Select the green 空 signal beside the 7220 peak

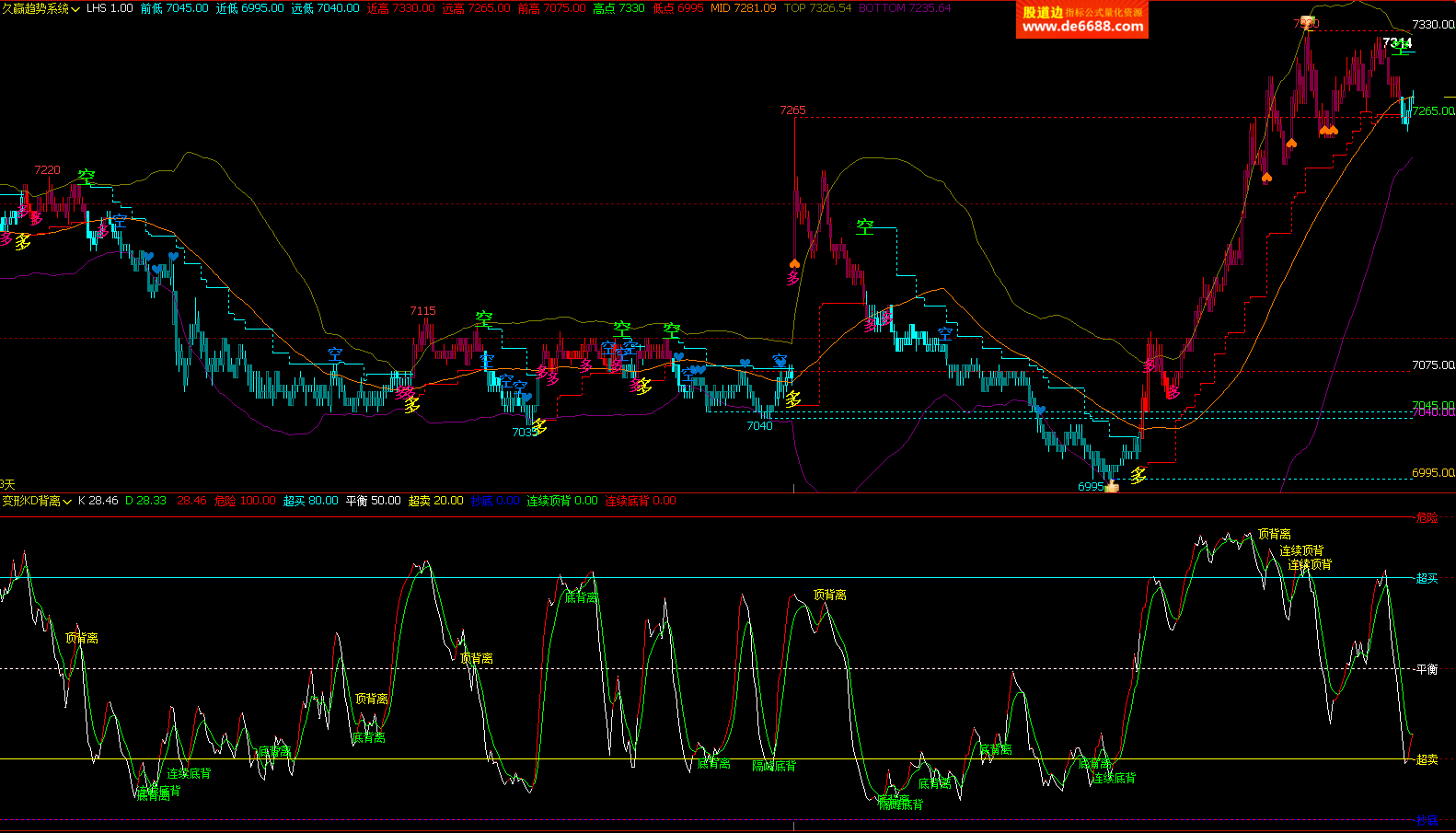point(87,177)
